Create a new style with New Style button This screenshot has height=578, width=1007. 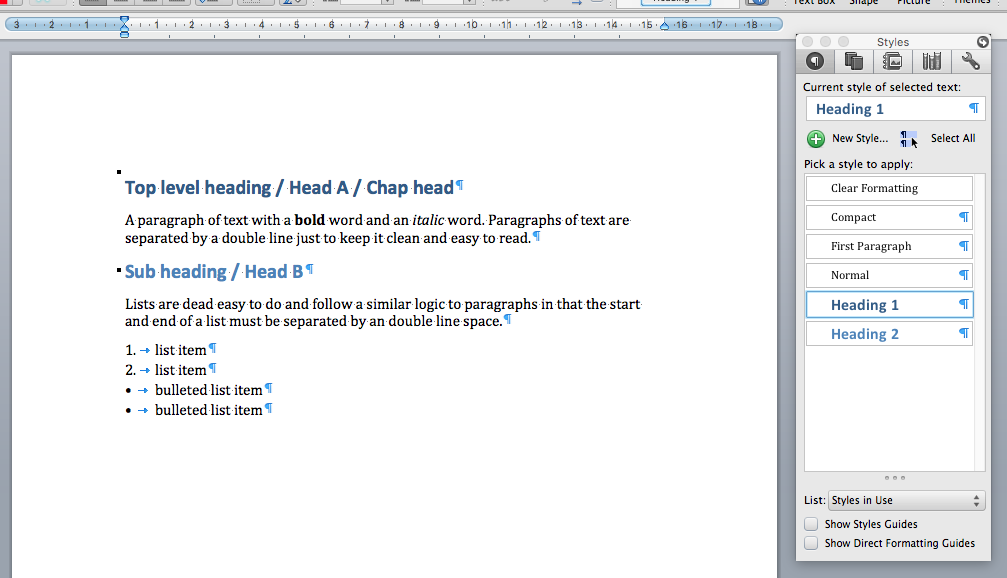[848, 138]
